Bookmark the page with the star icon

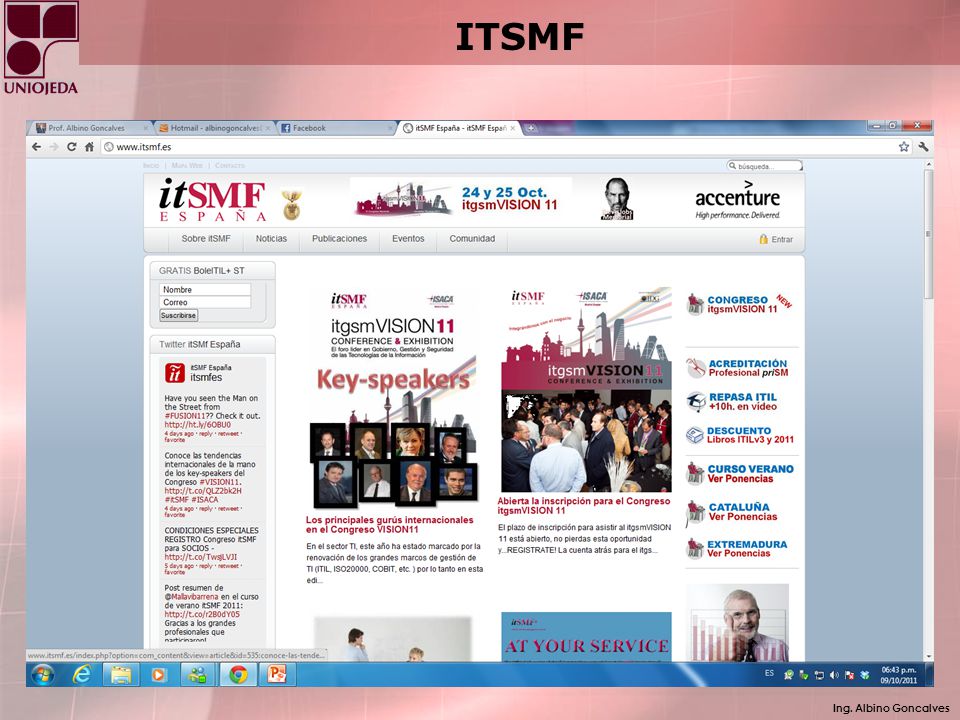(904, 147)
